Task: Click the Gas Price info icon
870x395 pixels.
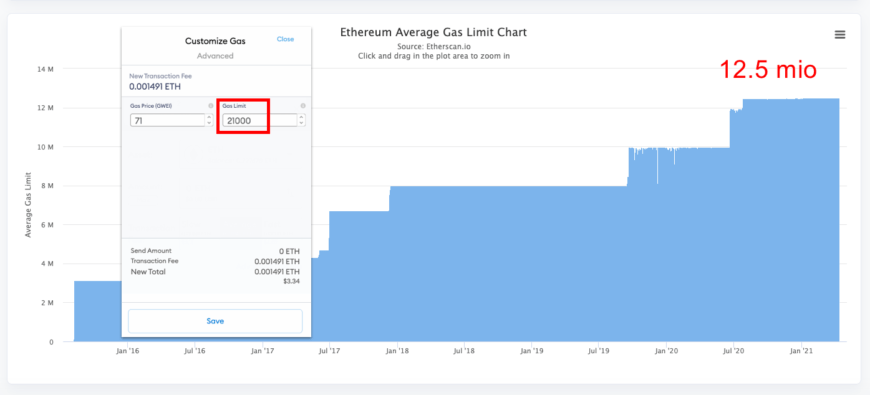Action: point(210,106)
